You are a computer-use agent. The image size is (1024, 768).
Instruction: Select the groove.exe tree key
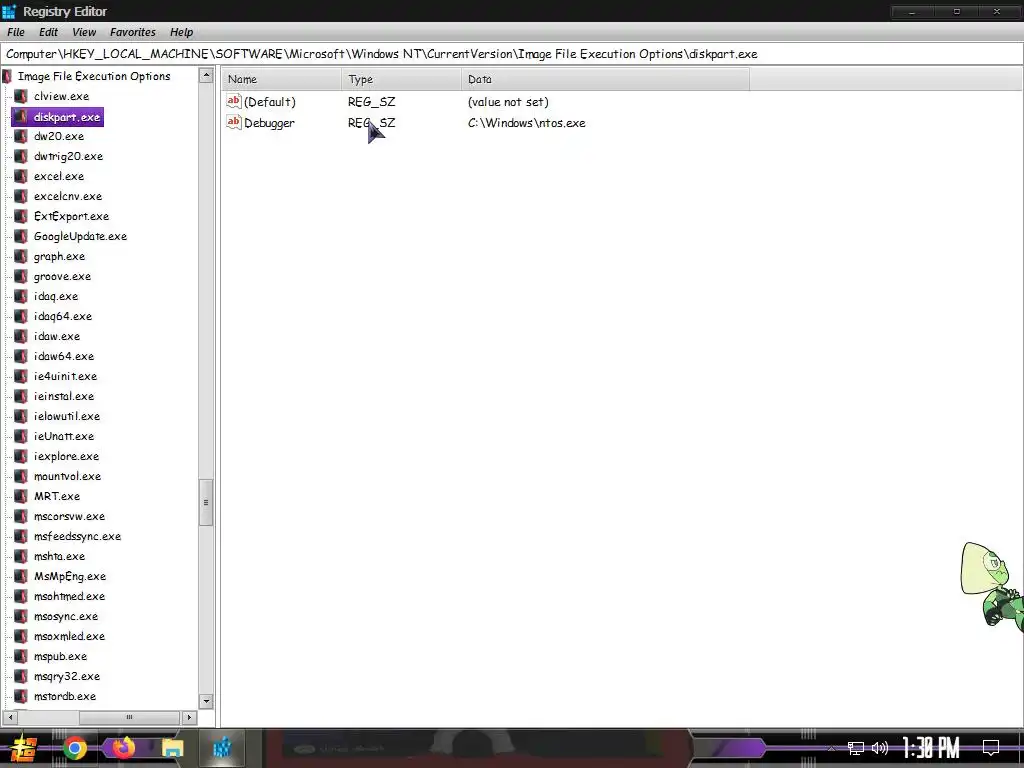(x=62, y=276)
